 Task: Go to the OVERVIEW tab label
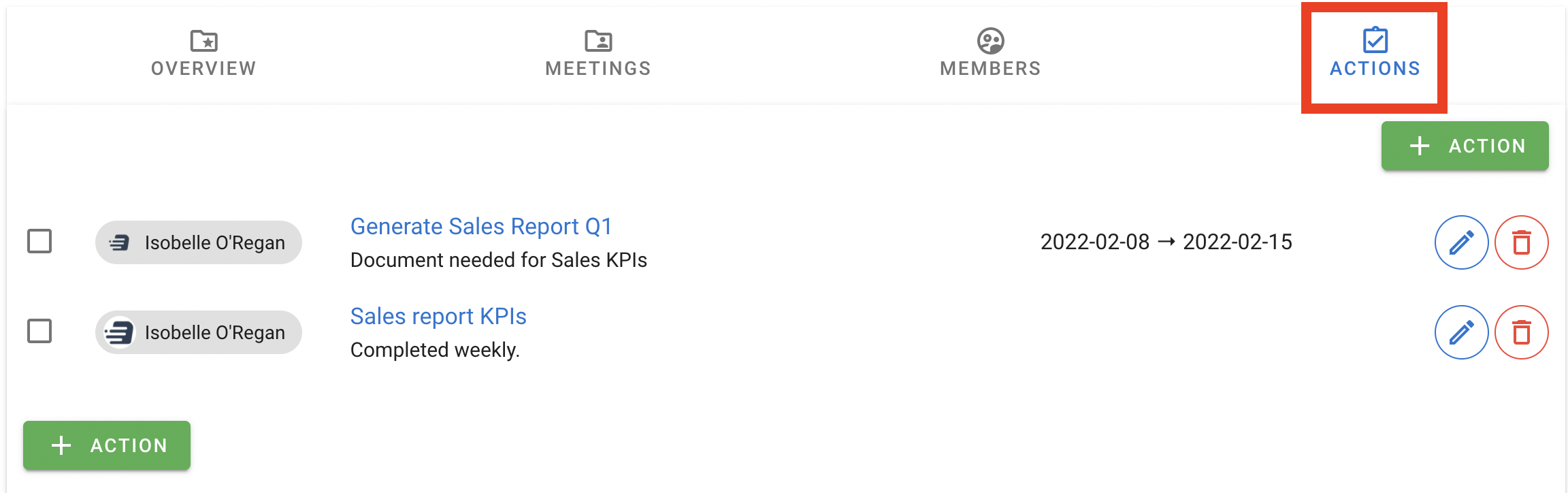[203, 68]
